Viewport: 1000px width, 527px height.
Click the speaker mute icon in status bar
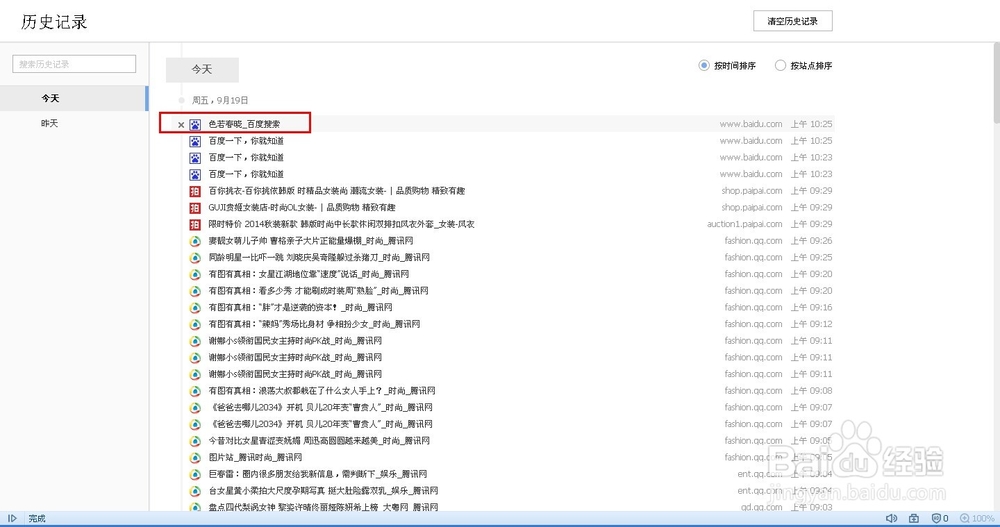coord(892,519)
